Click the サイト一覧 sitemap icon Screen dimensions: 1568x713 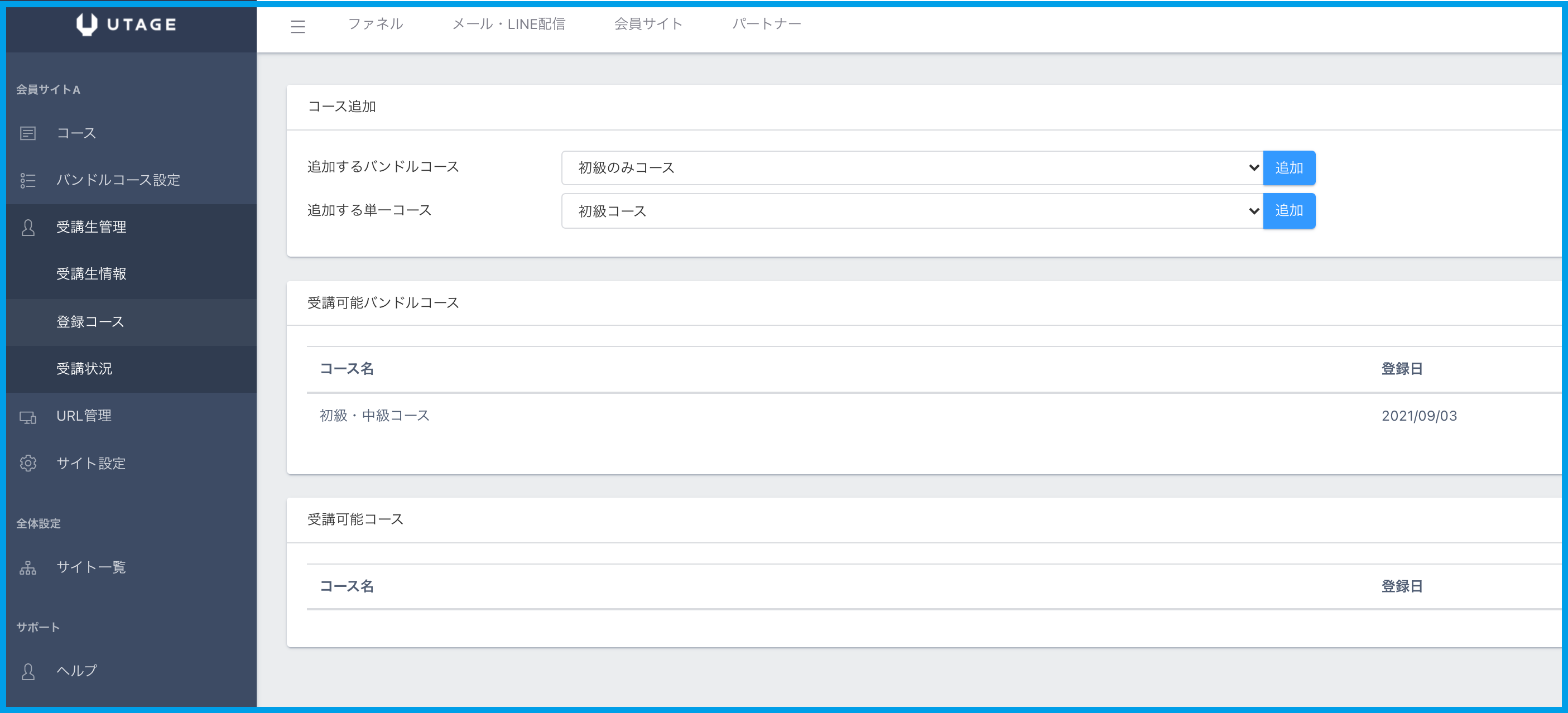click(x=28, y=567)
